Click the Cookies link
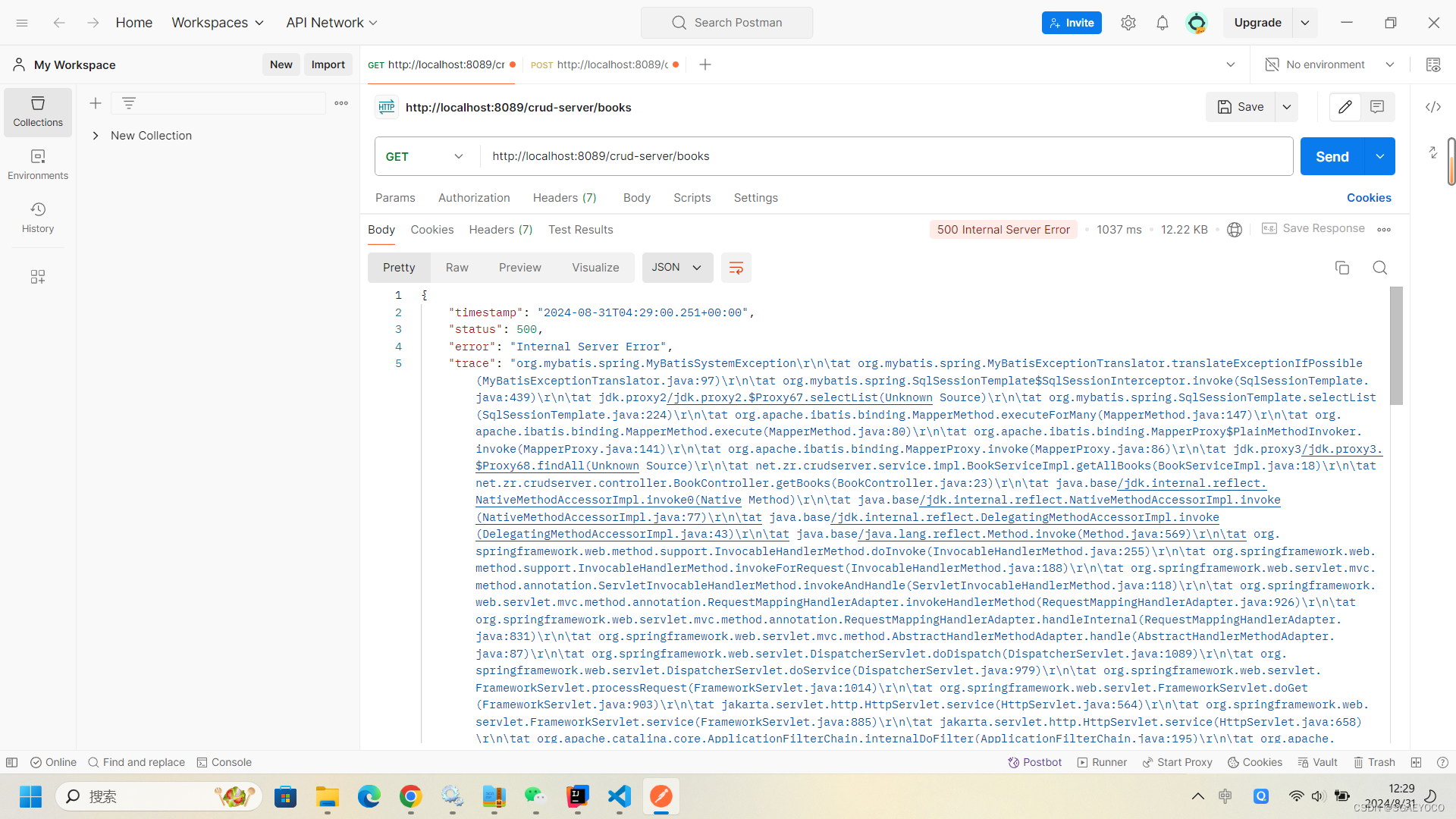The width and height of the screenshot is (1456, 819). [x=1368, y=198]
